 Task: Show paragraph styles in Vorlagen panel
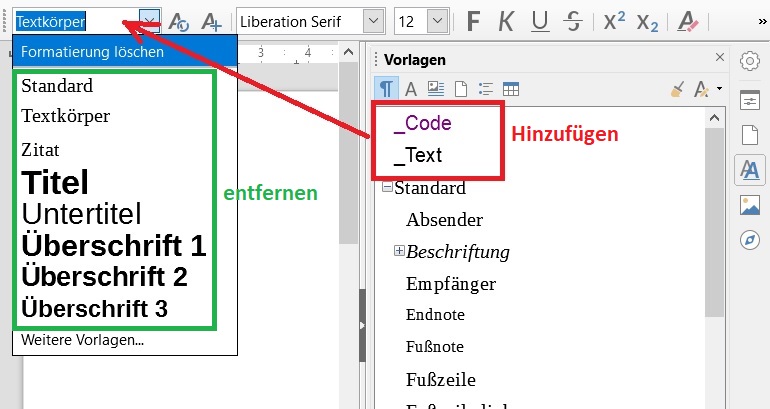coord(386,89)
